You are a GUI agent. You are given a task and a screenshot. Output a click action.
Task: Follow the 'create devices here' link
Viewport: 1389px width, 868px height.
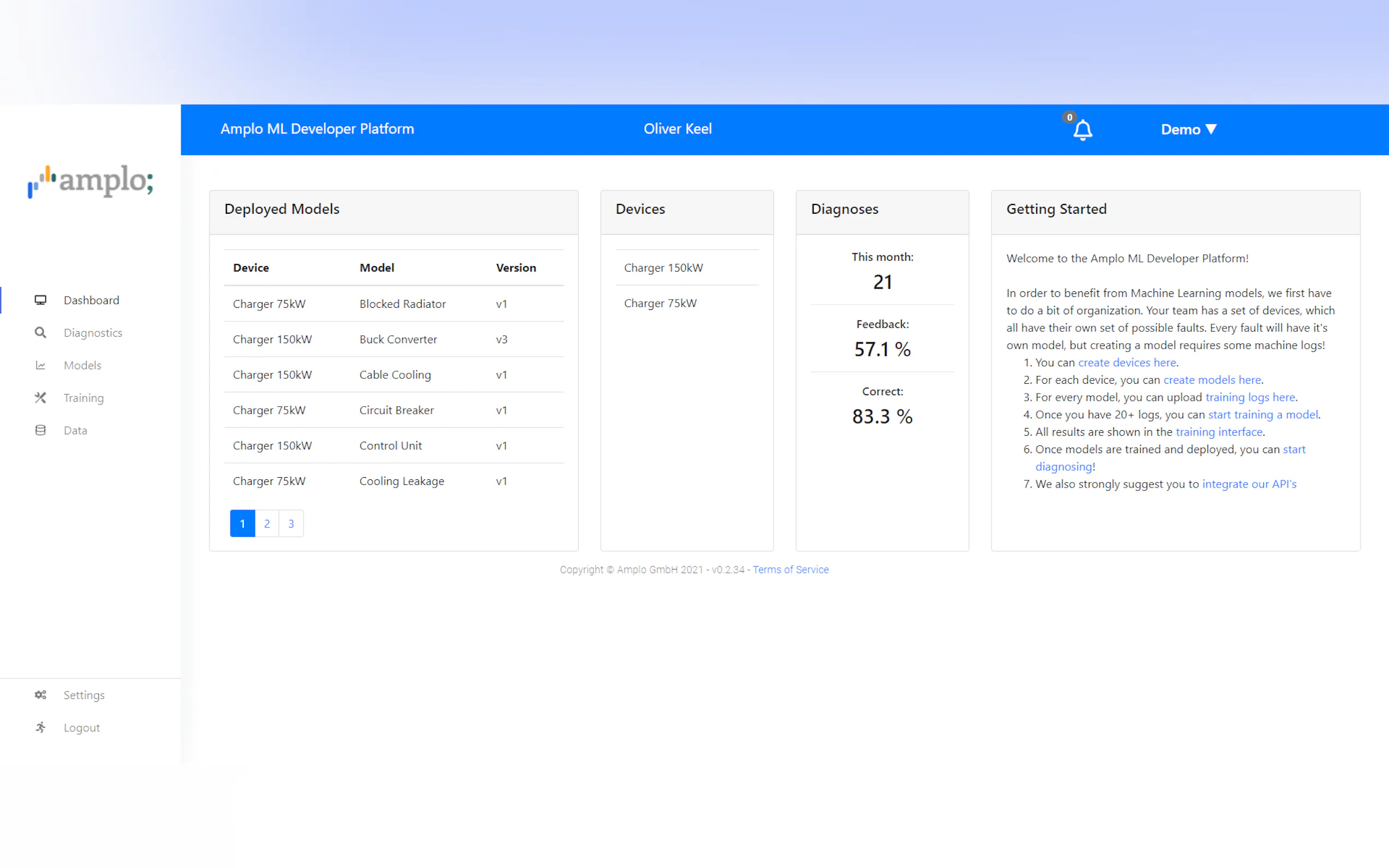tap(1127, 363)
